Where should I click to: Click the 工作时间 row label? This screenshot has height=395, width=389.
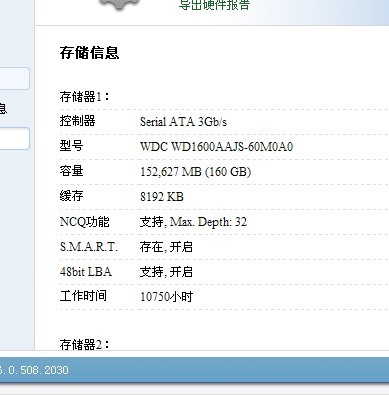pyautogui.click(x=83, y=296)
